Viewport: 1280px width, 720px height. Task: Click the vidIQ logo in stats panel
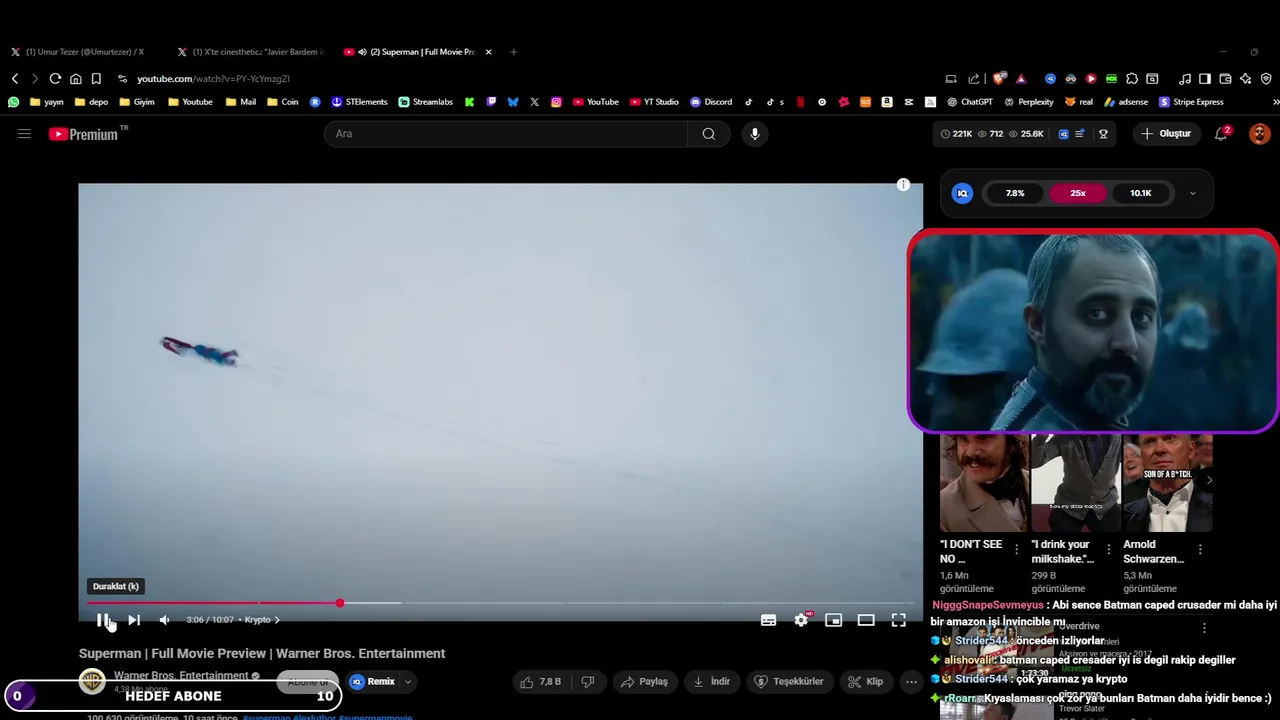pos(962,193)
